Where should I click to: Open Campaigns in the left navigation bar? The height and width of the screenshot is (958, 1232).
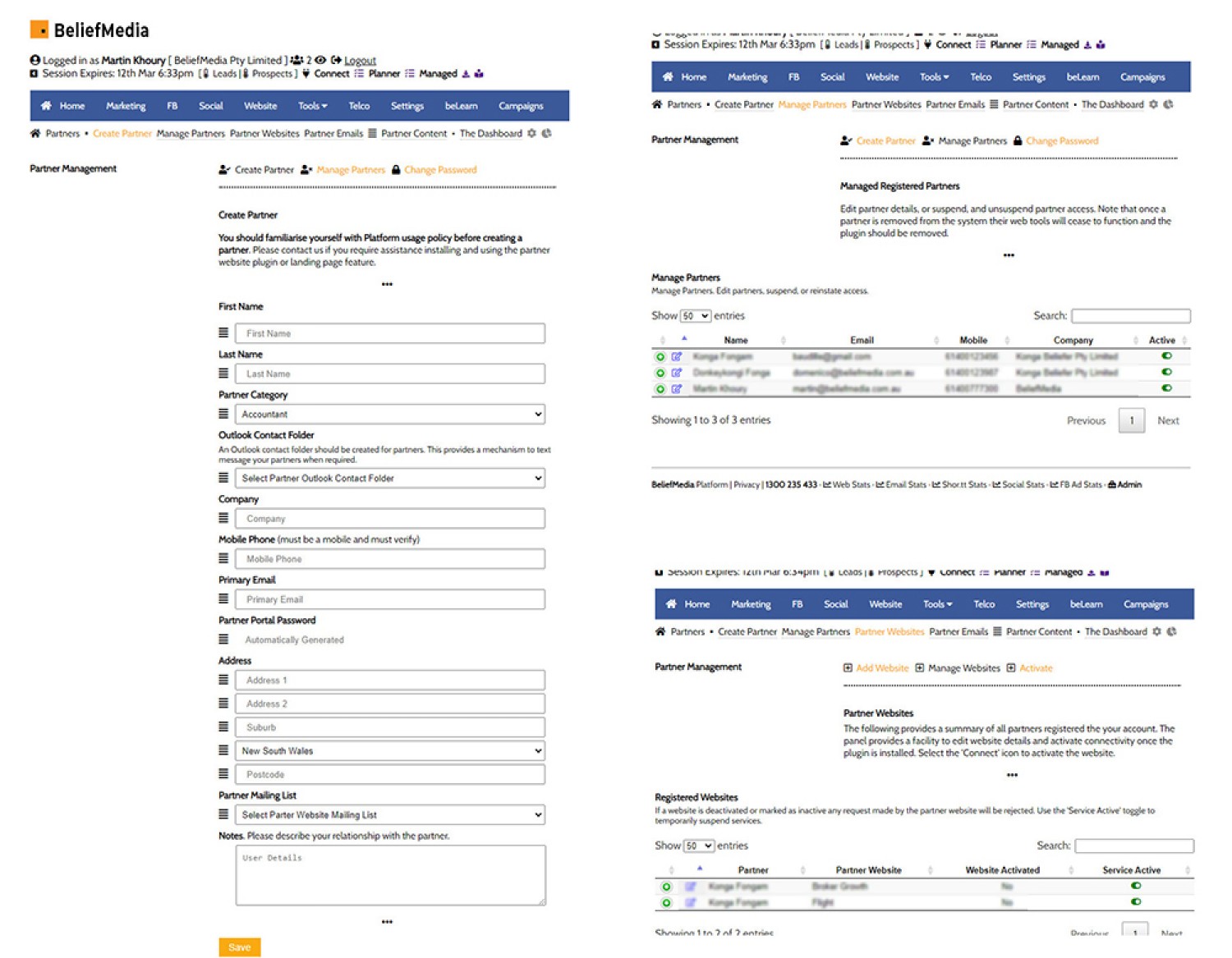[x=521, y=106]
